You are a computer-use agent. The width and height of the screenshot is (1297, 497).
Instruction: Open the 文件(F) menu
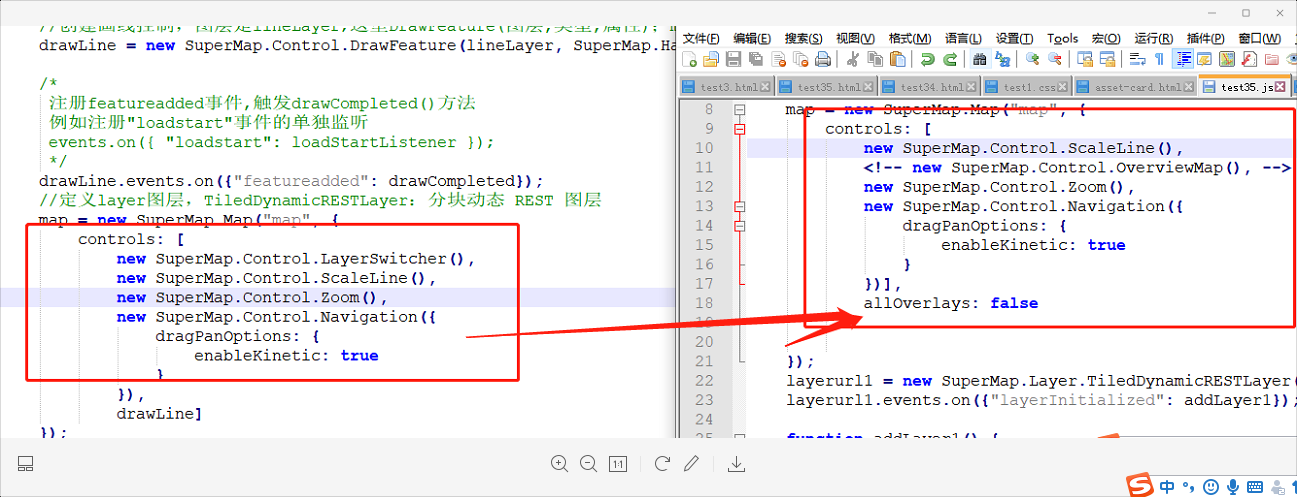tap(701, 38)
